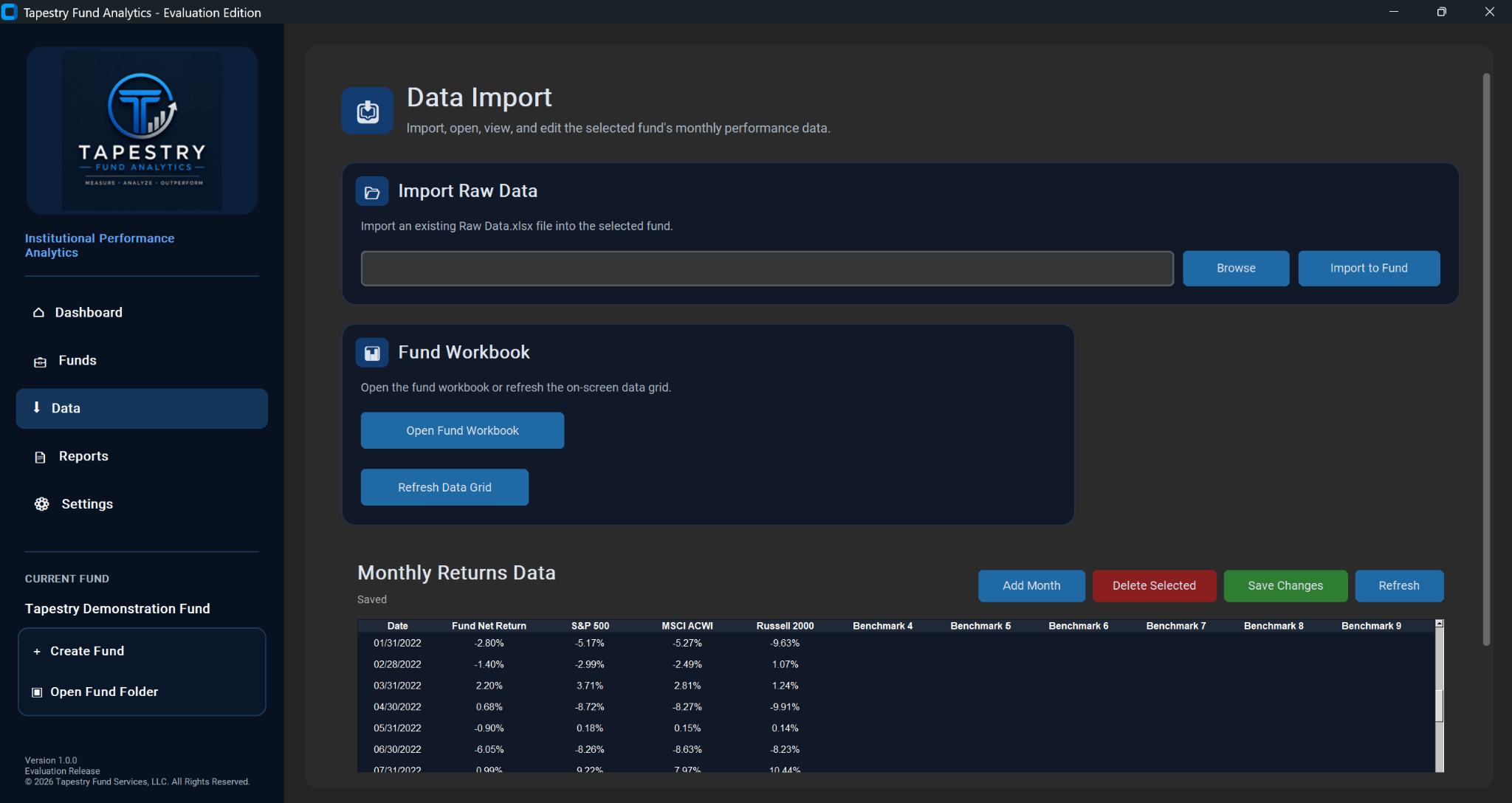This screenshot has height=803, width=1512.
Task: Click the -8.27% MSCI ACWI cell
Action: [x=687, y=707]
